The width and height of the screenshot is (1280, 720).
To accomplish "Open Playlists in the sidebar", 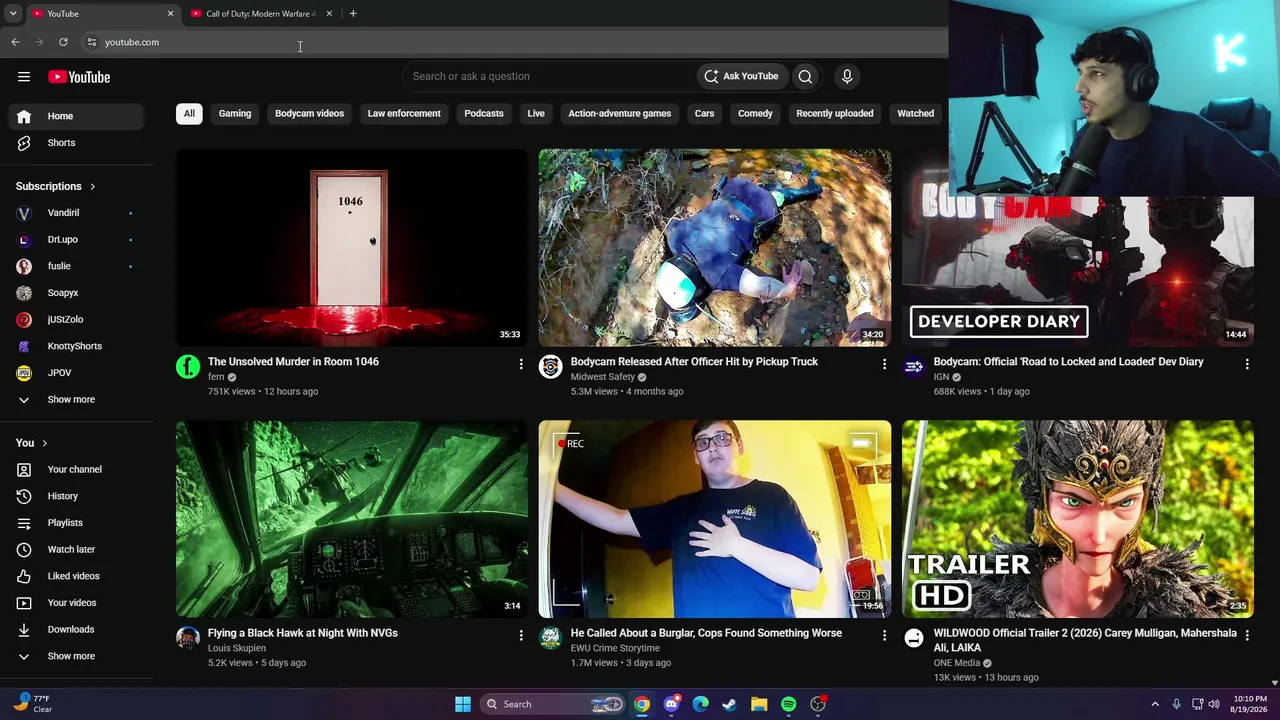I will tap(77, 523).
